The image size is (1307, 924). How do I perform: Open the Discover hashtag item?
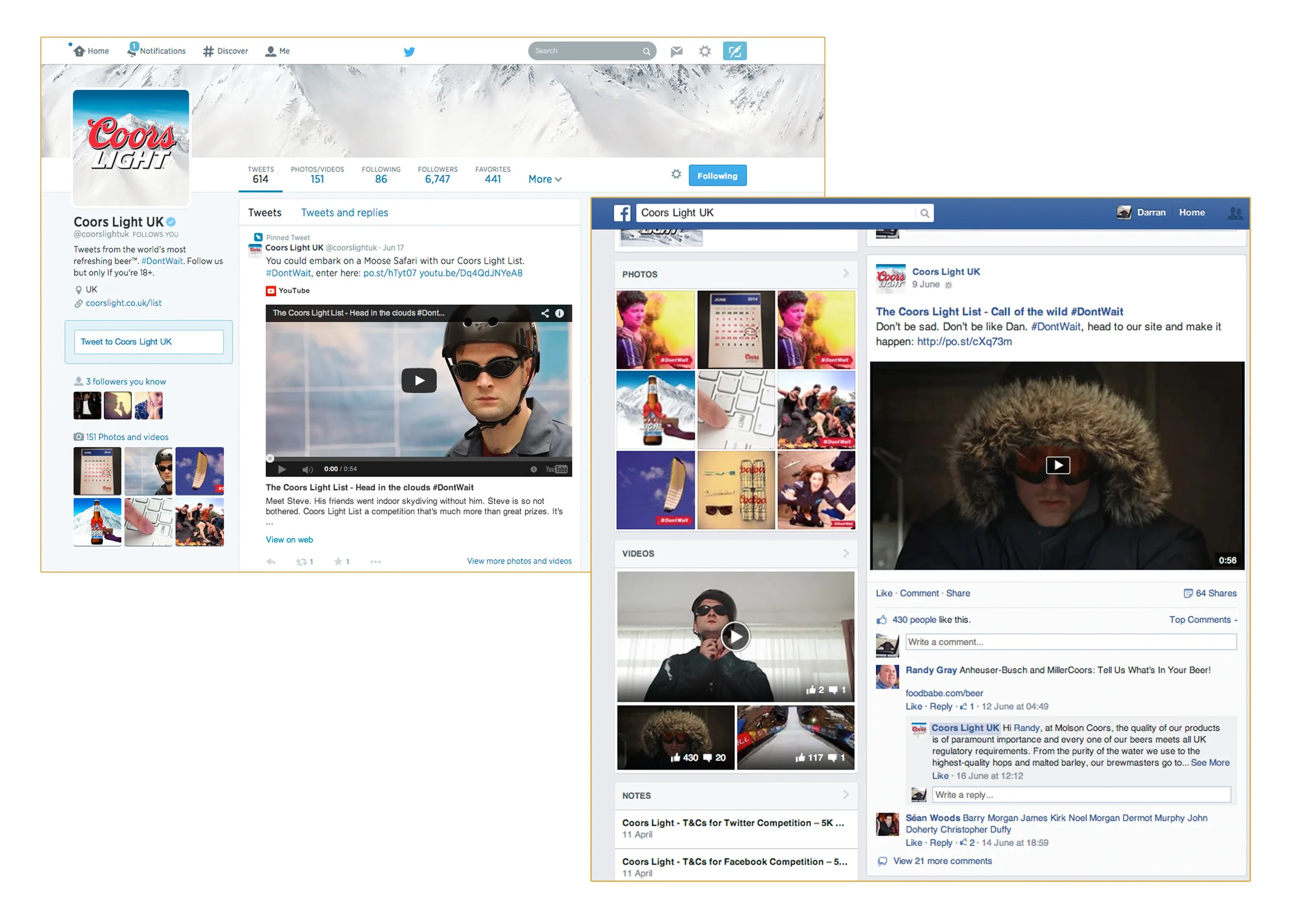[x=225, y=51]
